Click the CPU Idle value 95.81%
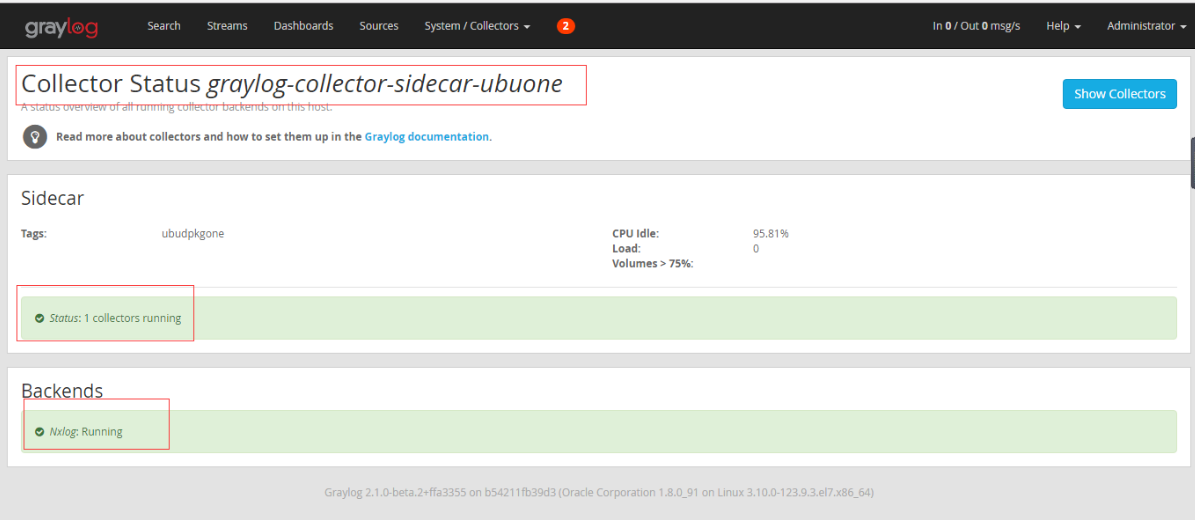Image resolution: width=1195 pixels, height=520 pixels. [x=771, y=233]
